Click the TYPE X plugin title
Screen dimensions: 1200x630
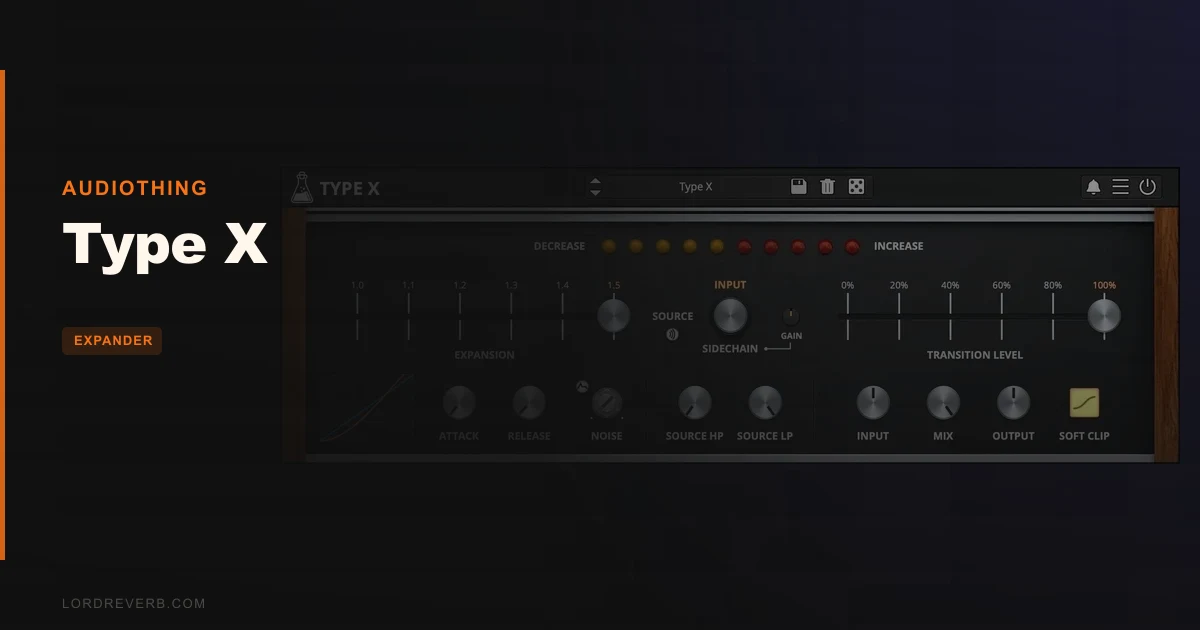tap(350, 188)
